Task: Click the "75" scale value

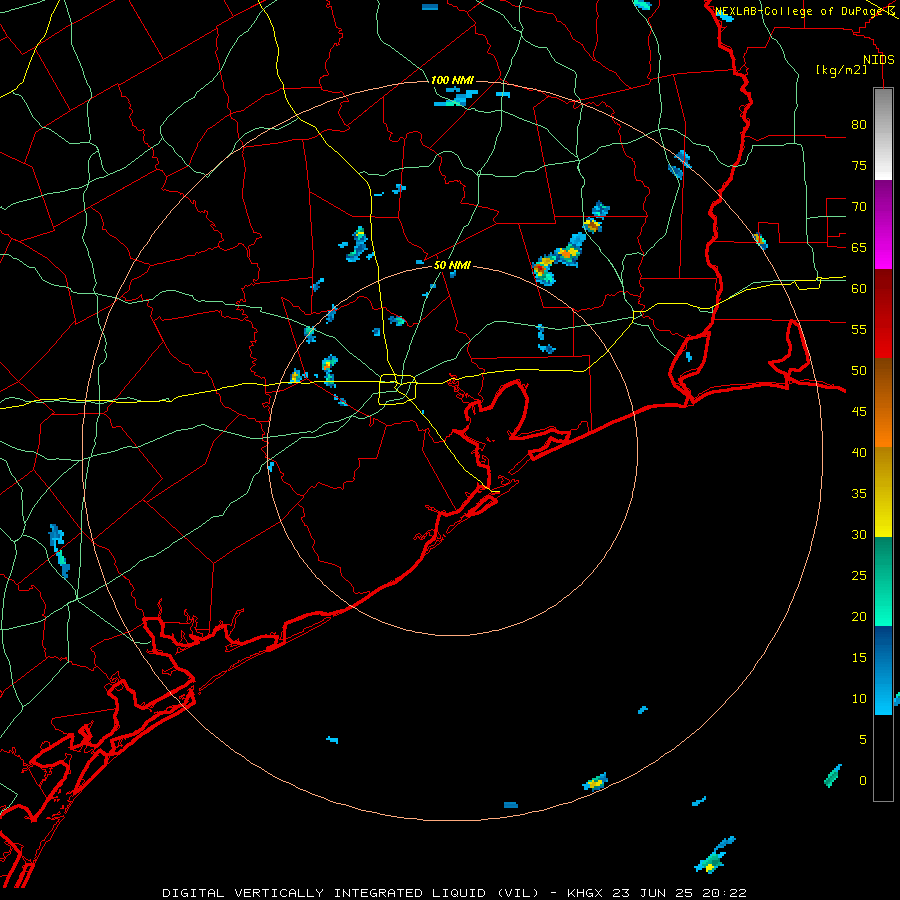Action: pos(859,165)
